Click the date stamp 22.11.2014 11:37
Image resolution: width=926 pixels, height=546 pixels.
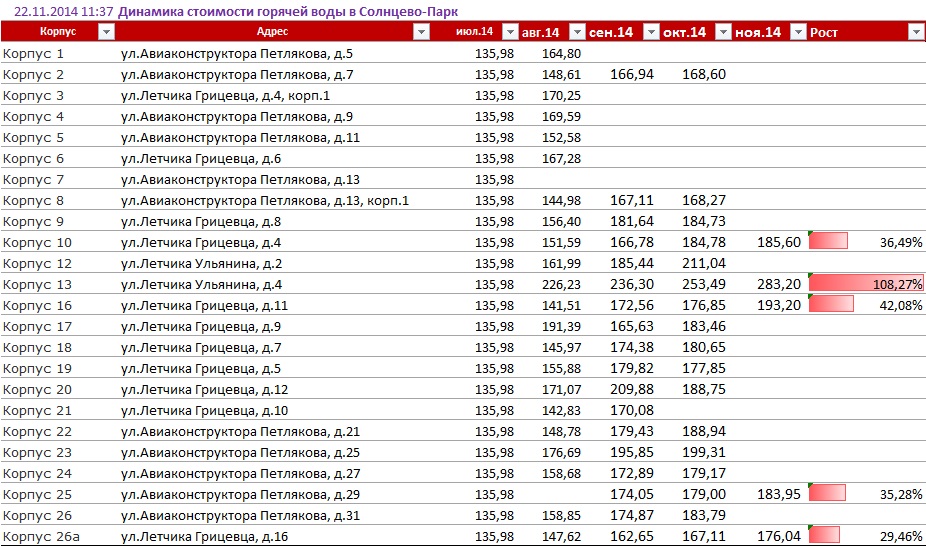[63, 11]
